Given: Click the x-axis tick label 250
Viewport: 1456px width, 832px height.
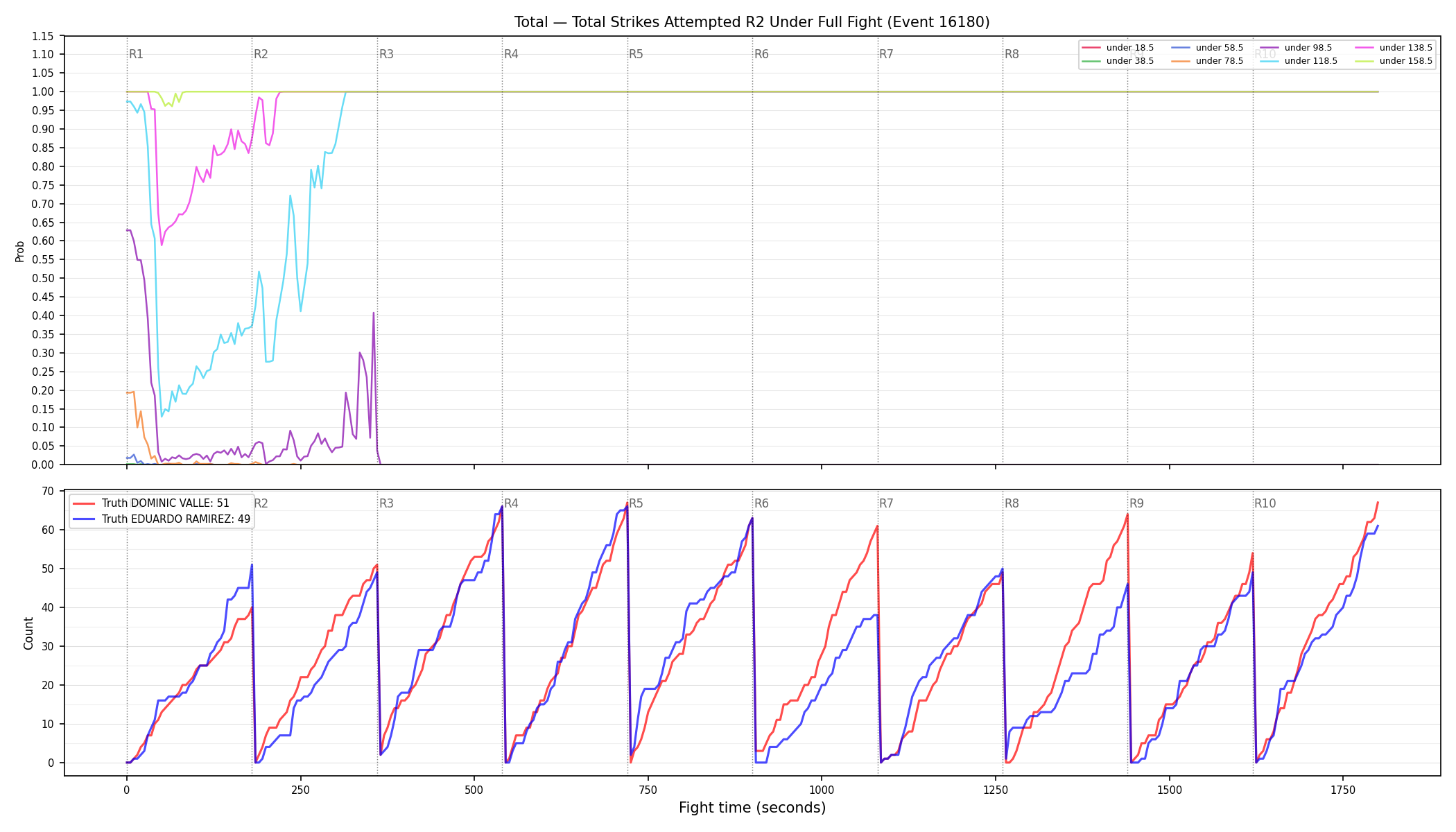Looking at the screenshot, I should pyautogui.click(x=300, y=790).
